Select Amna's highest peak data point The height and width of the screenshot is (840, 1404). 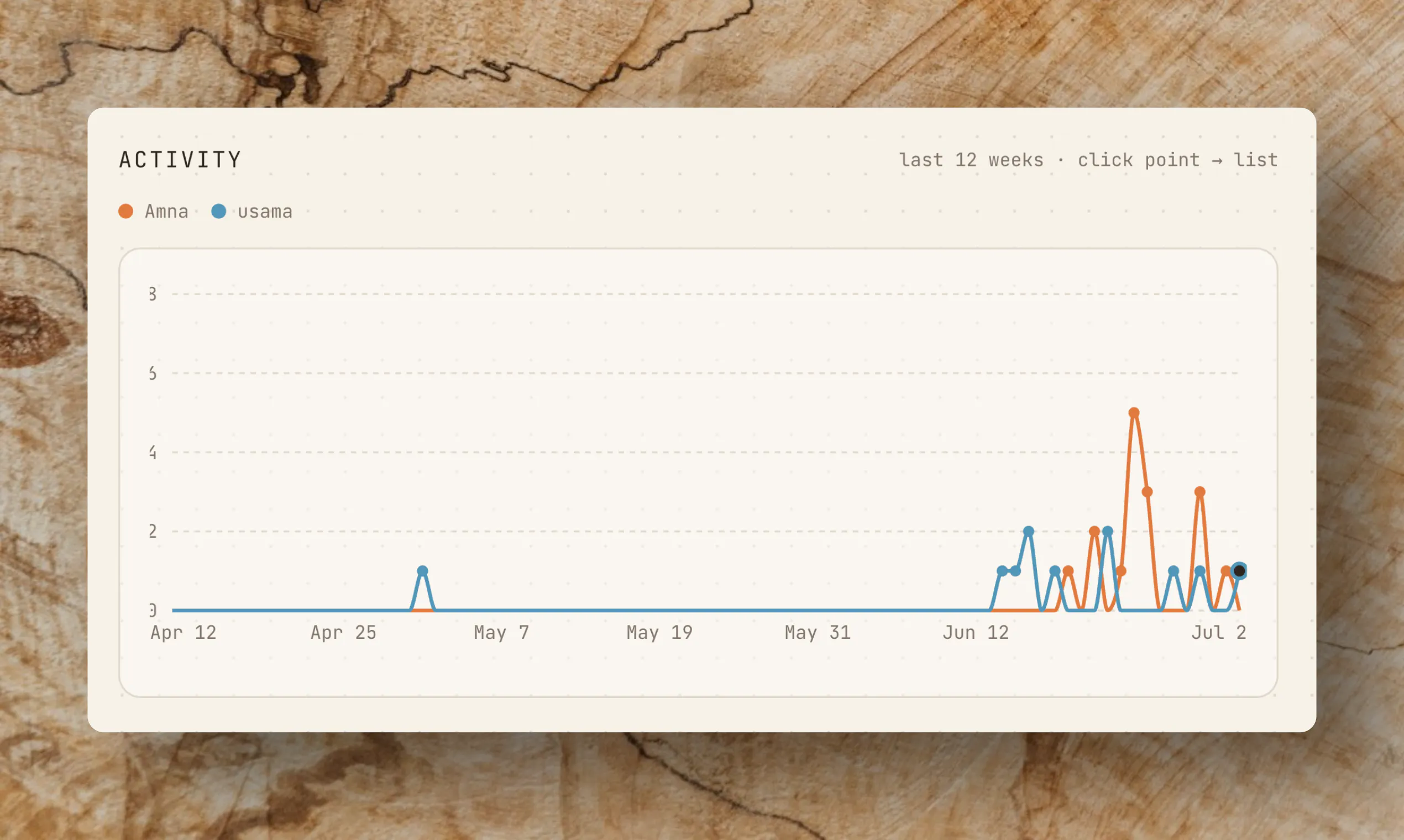[x=1133, y=413]
